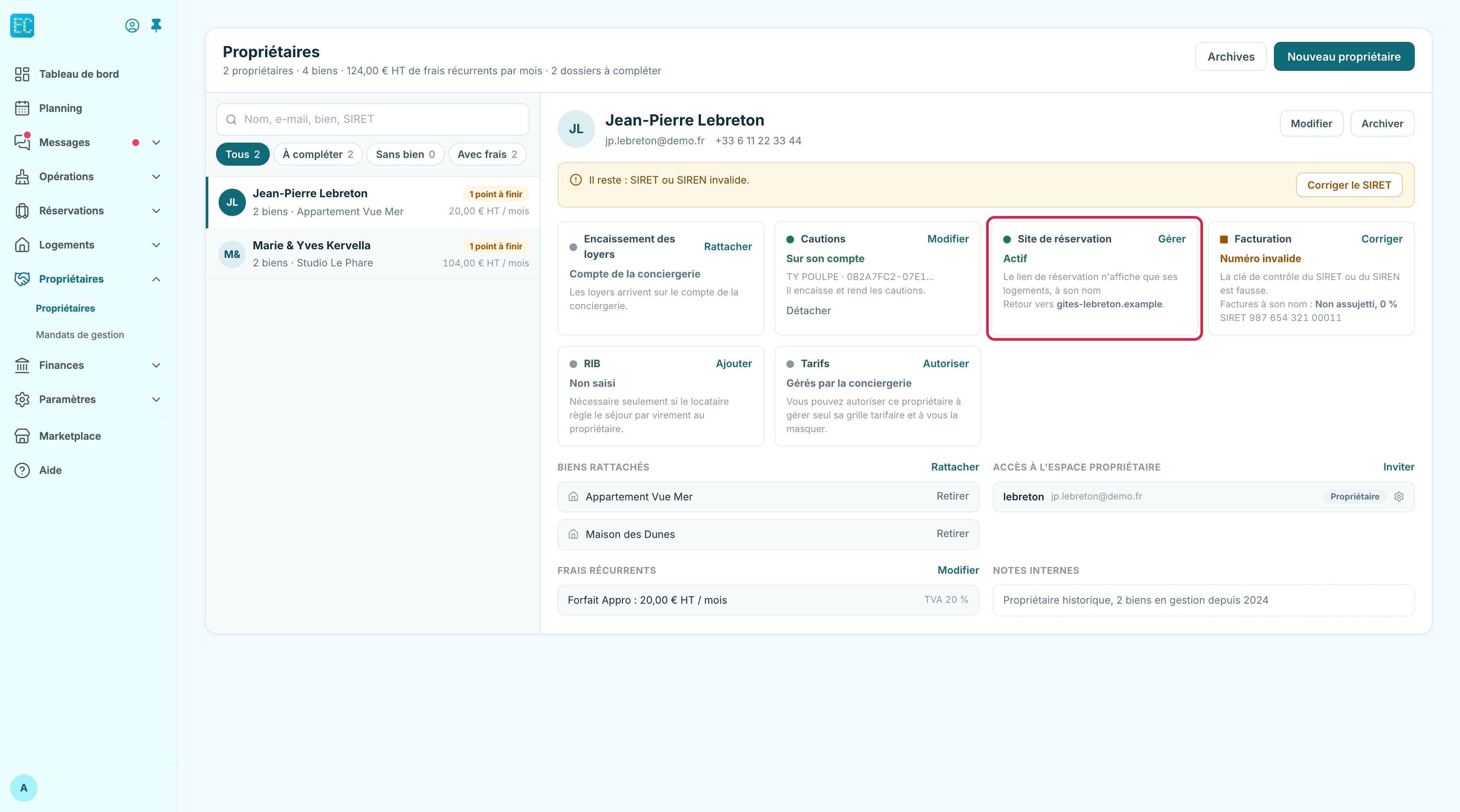The width and height of the screenshot is (1460, 812).
Task: Select Marie & Yves Kervella row
Action: tap(373, 254)
